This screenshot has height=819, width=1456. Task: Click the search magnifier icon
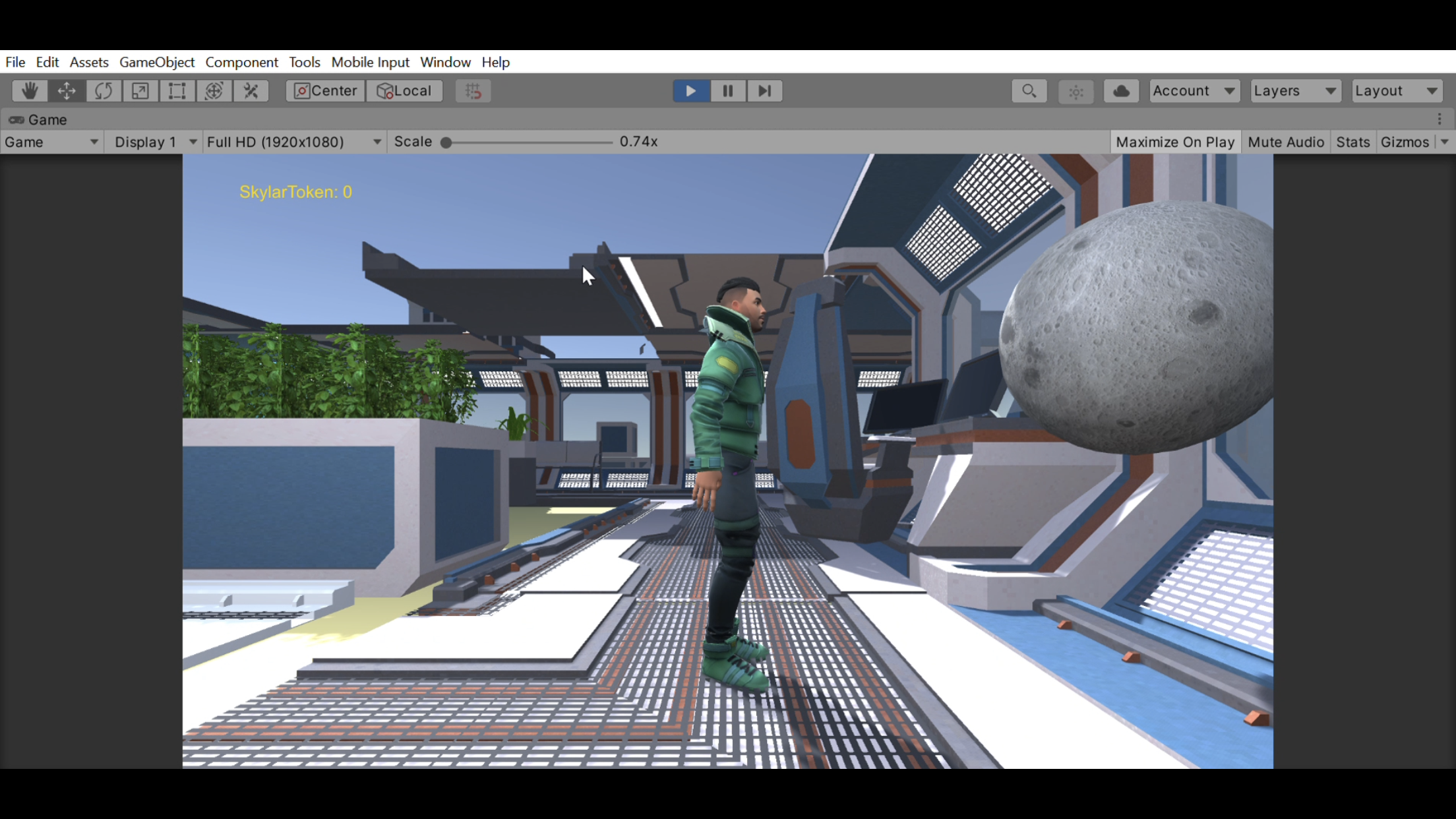1029,91
